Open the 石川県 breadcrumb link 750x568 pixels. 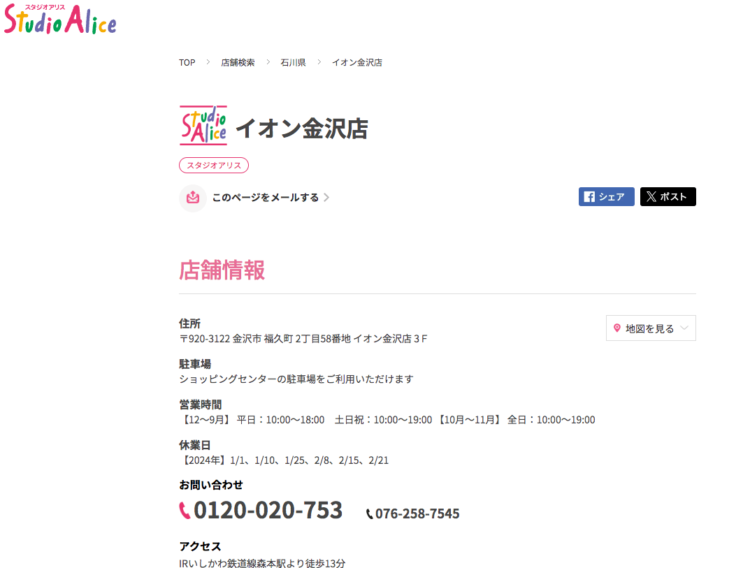click(293, 63)
